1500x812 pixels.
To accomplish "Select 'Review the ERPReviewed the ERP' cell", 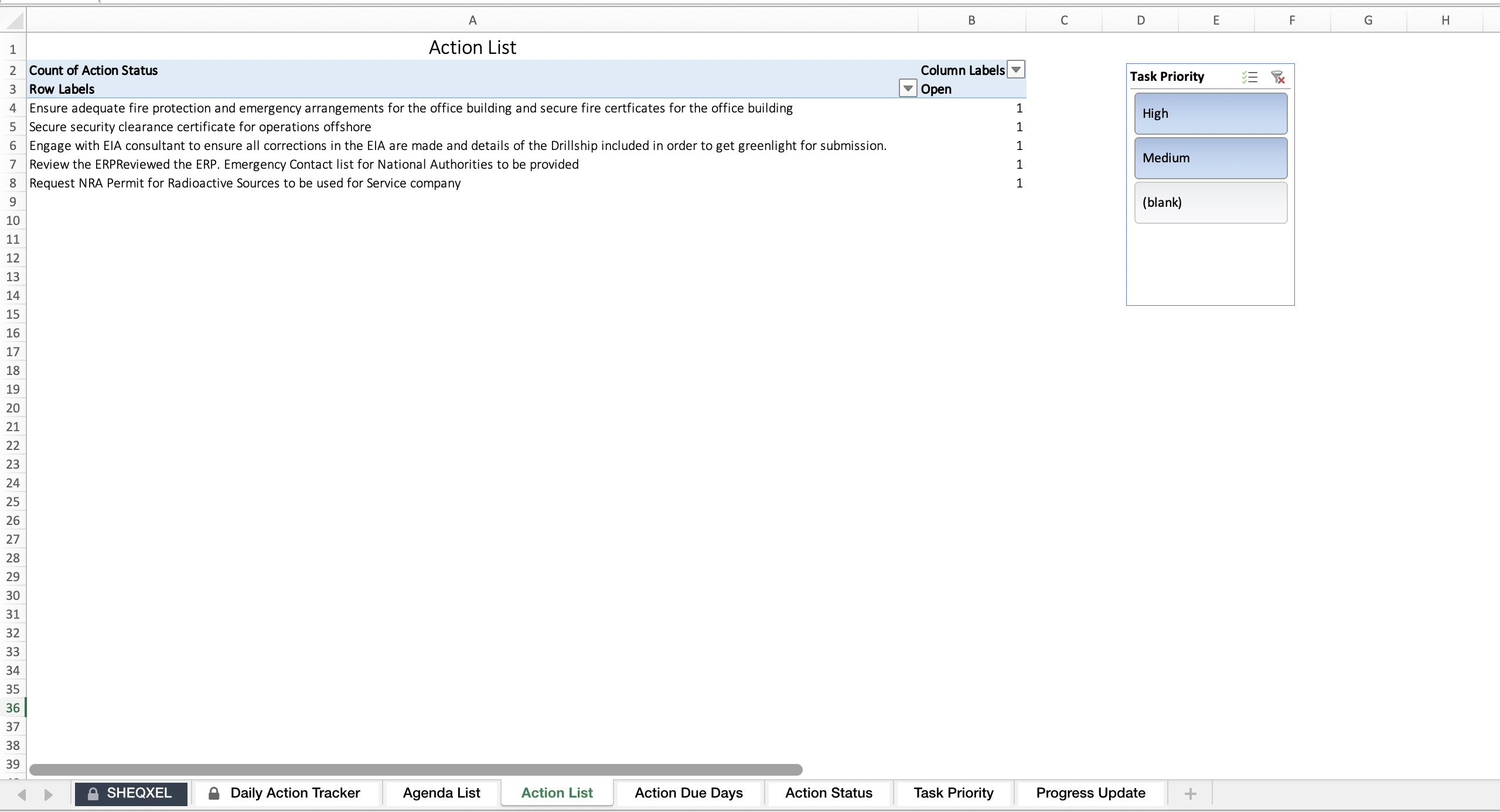I will (472, 165).
